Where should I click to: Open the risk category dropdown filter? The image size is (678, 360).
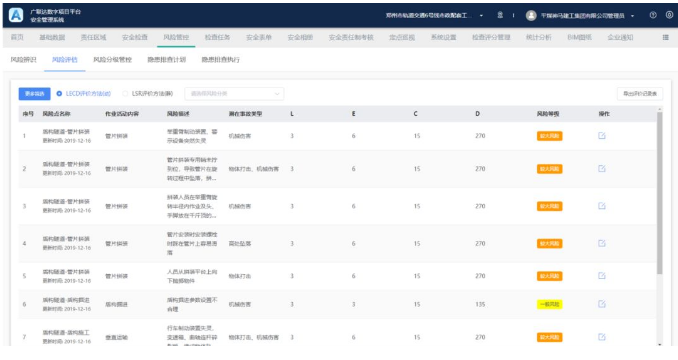click(x=234, y=94)
